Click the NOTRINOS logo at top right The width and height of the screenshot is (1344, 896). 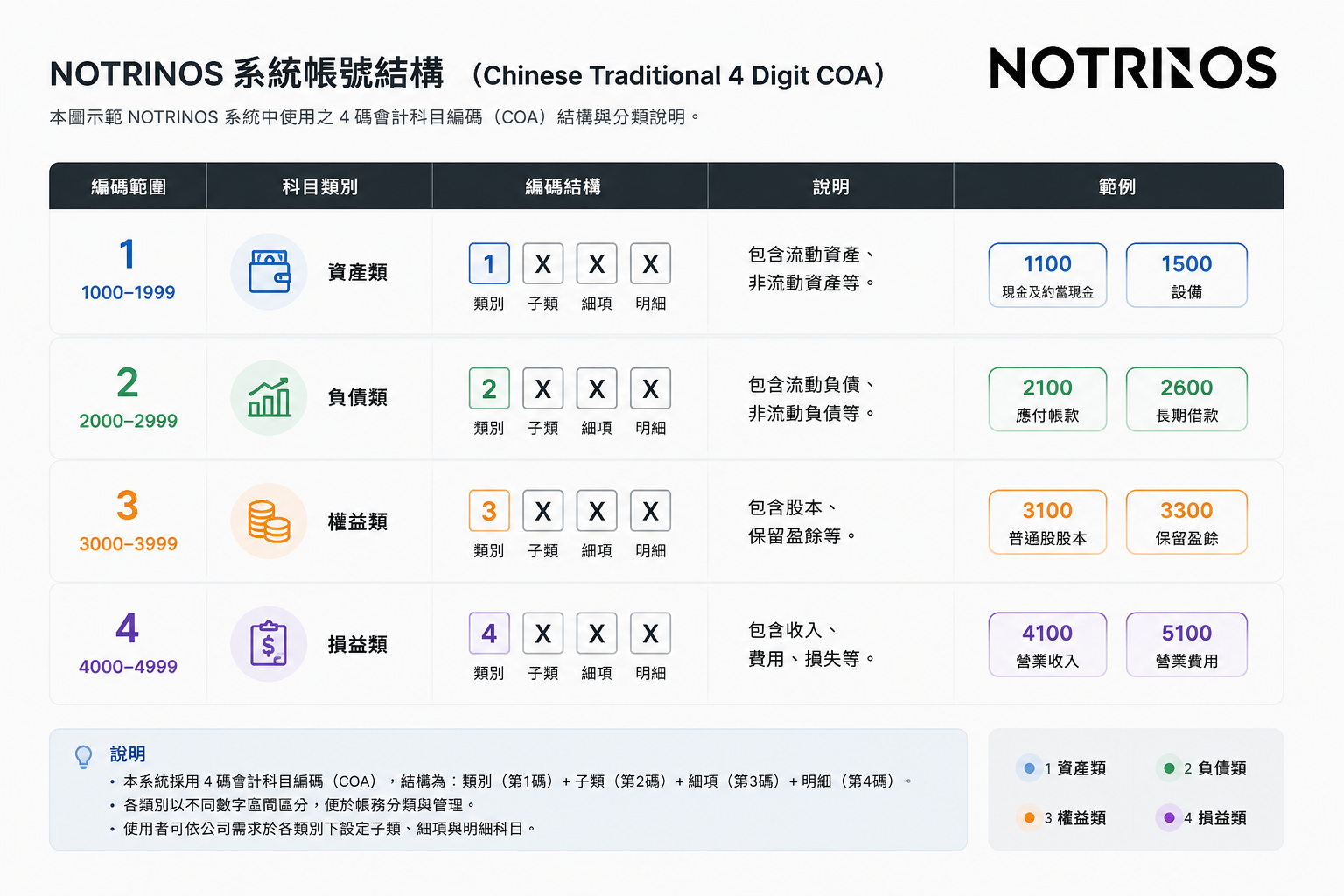click(1133, 68)
